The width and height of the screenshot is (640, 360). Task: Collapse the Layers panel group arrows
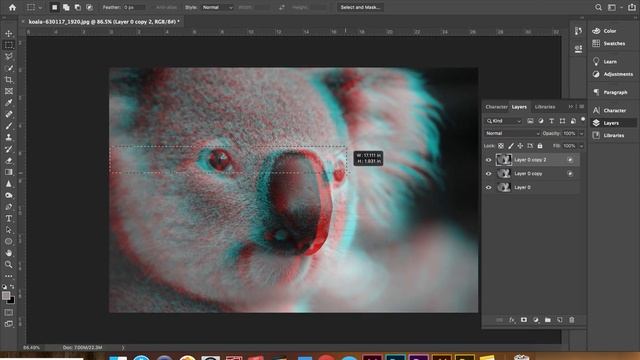(x=571, y=107)
